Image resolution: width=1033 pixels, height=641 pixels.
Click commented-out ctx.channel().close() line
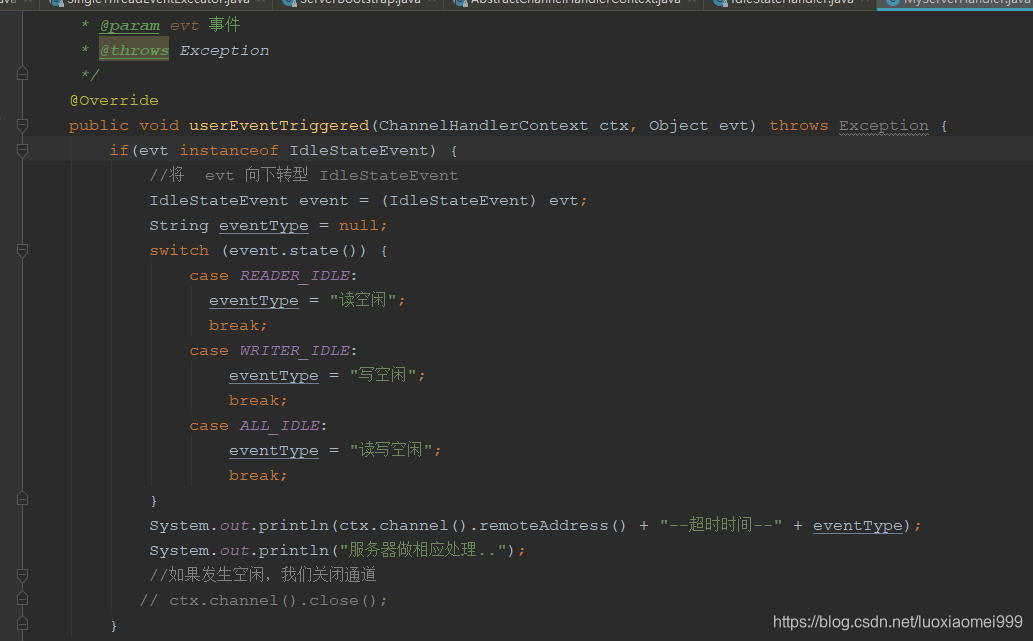pyautogui.click(x=264, y=600)
